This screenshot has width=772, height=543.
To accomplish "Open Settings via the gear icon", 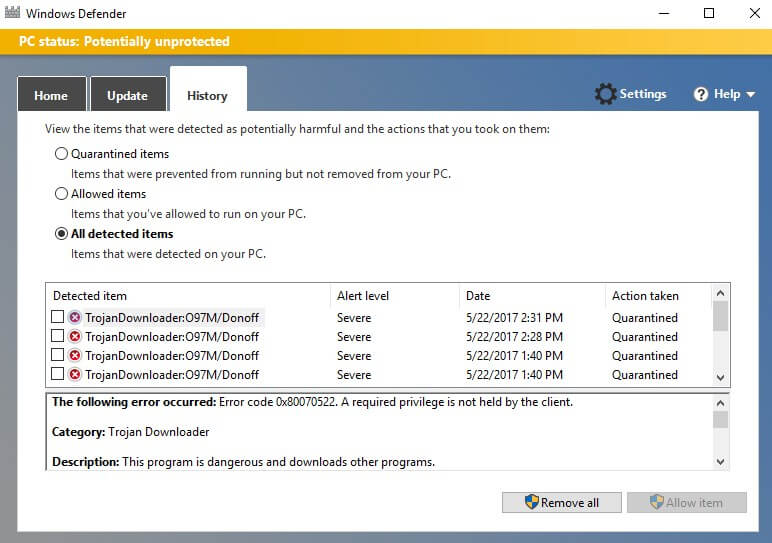I will (x=605, y=94).
